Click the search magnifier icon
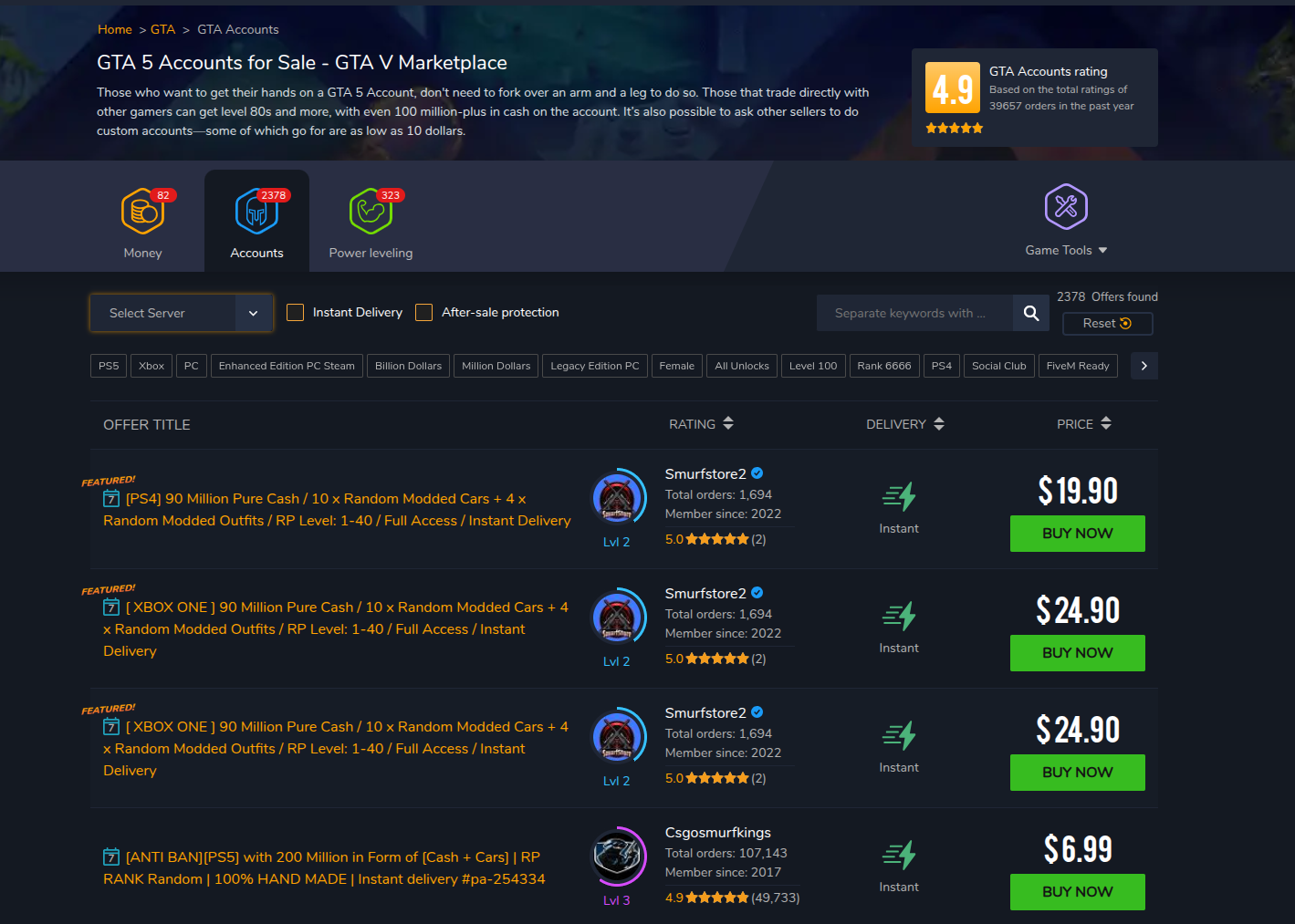The height and width of the screenshot is (924, 1295). tap(1031, 313)
